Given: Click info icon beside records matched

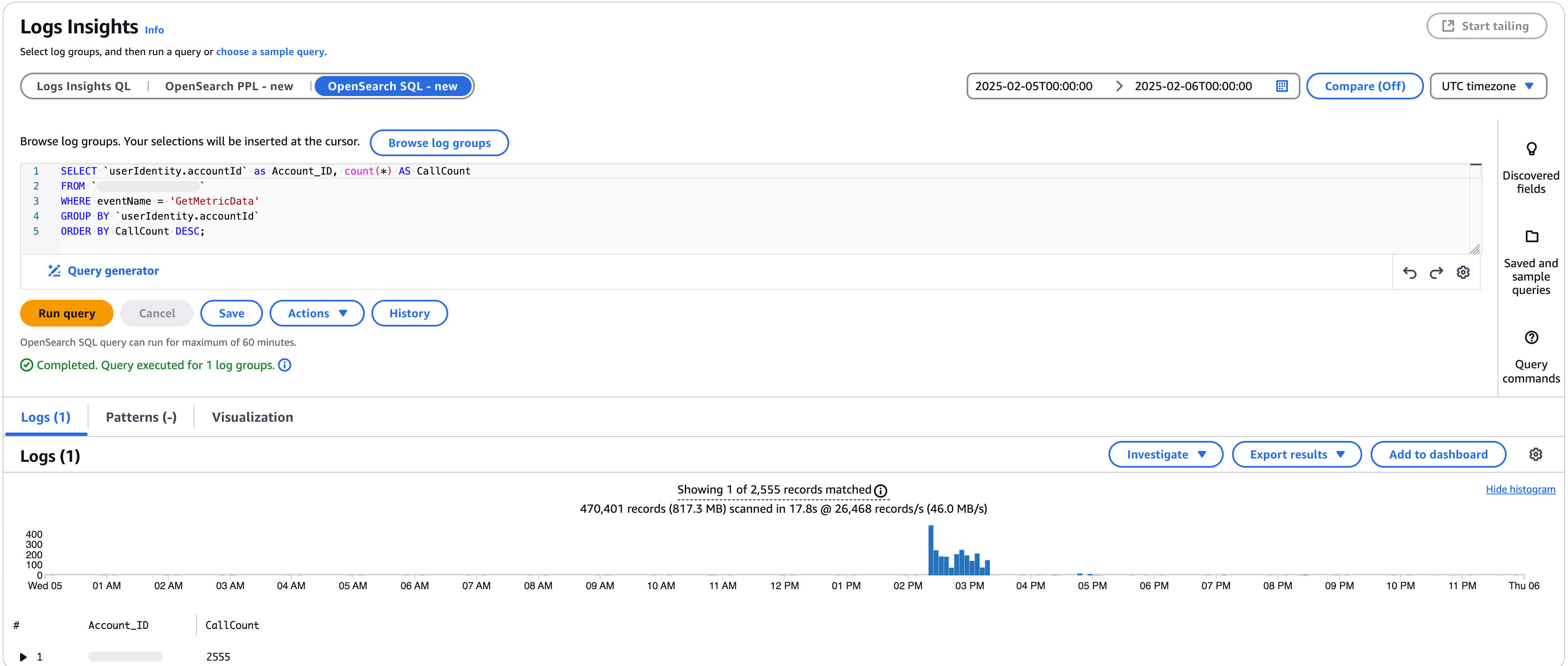Looking at the screenshot, I should point(880,491).
